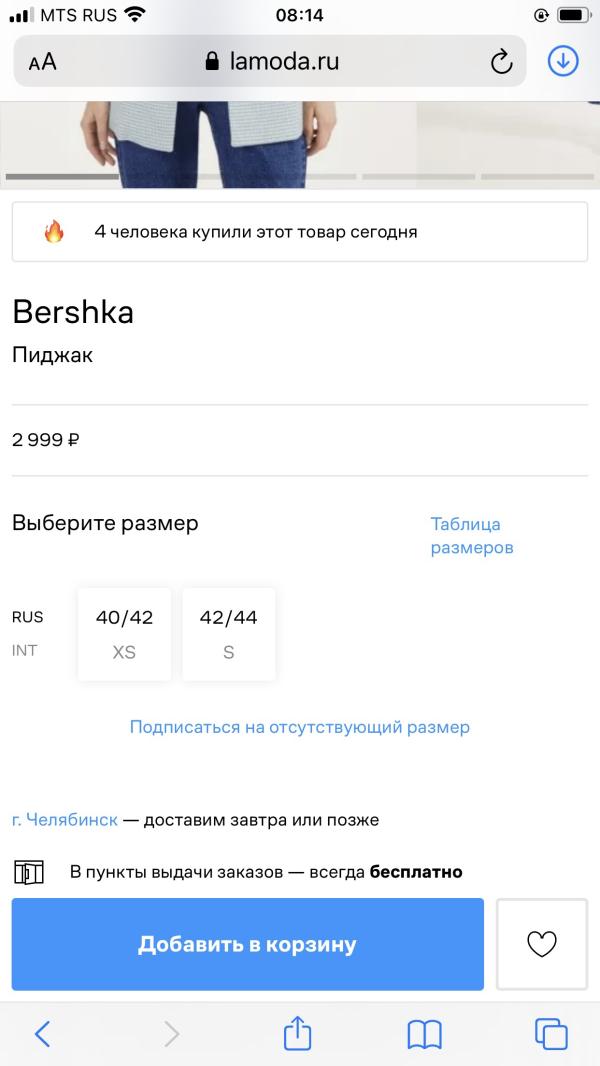600x1066 pixels.
Task: Tap the image gallery progress indicator
Action: pyautogui.click(x=300, y=177)
